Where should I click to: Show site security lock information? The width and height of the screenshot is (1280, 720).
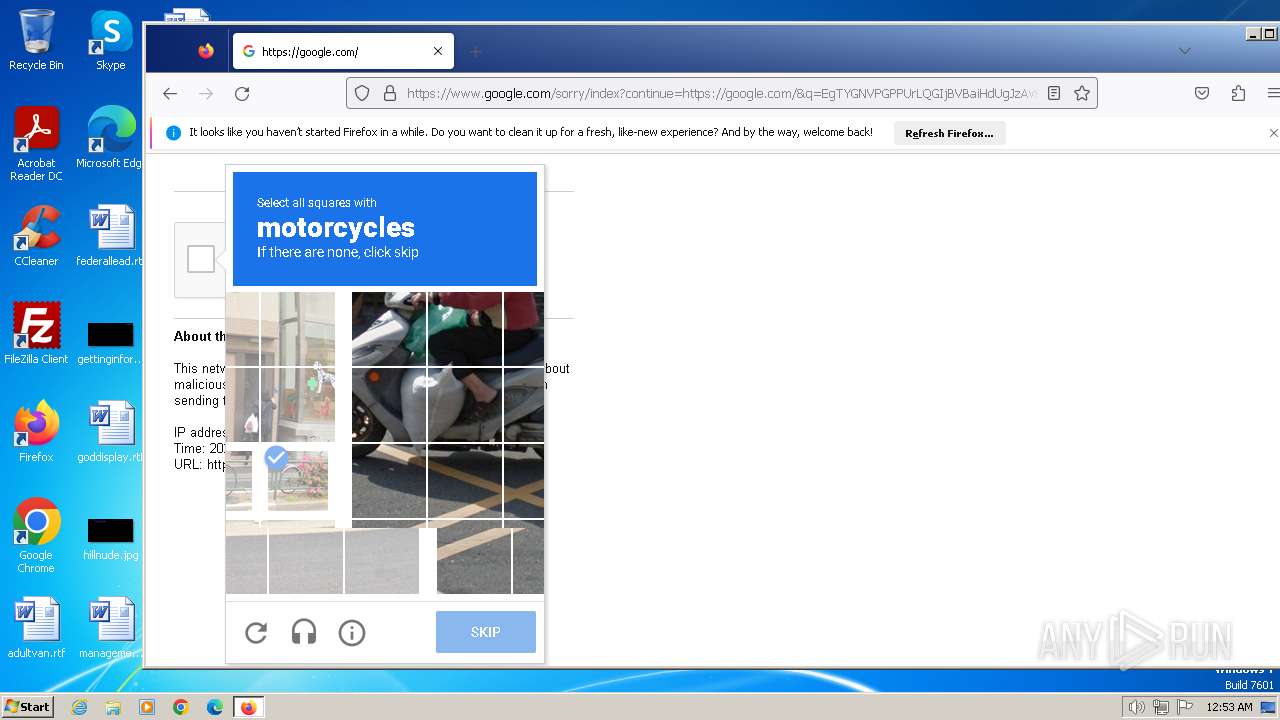[389, 93]
